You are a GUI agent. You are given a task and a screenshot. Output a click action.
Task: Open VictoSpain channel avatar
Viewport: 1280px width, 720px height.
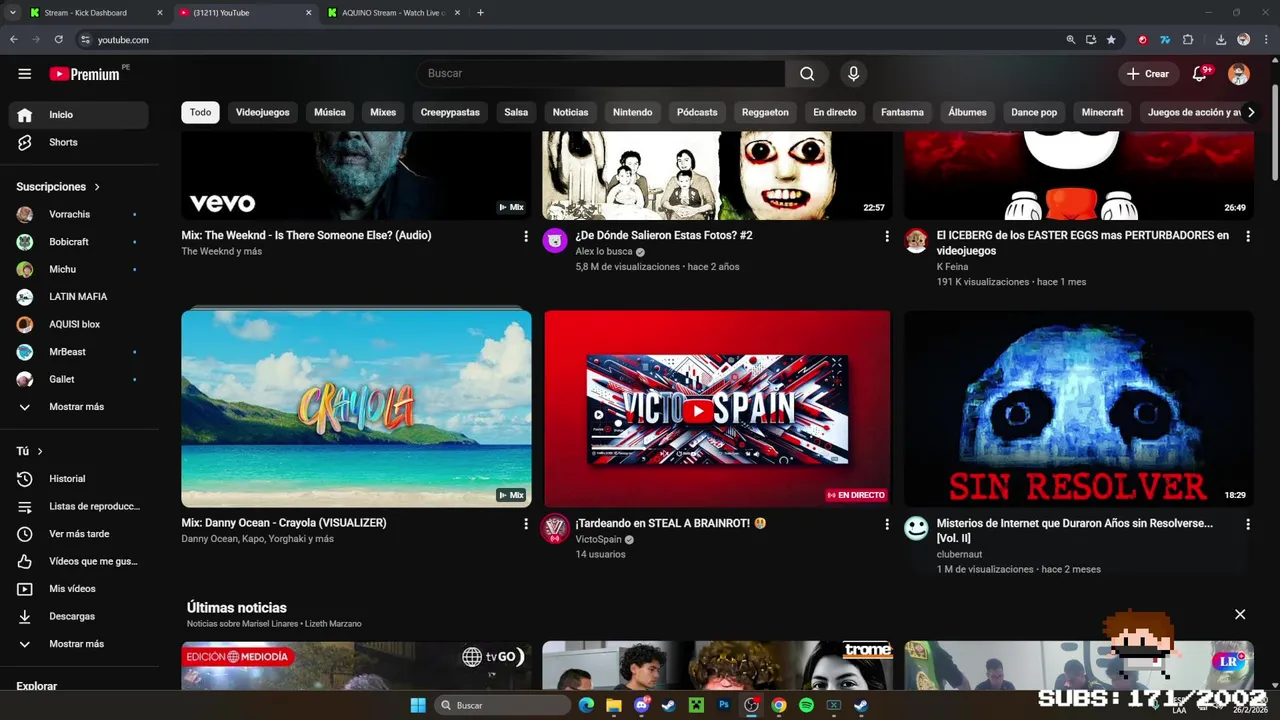tap(555, 528)
